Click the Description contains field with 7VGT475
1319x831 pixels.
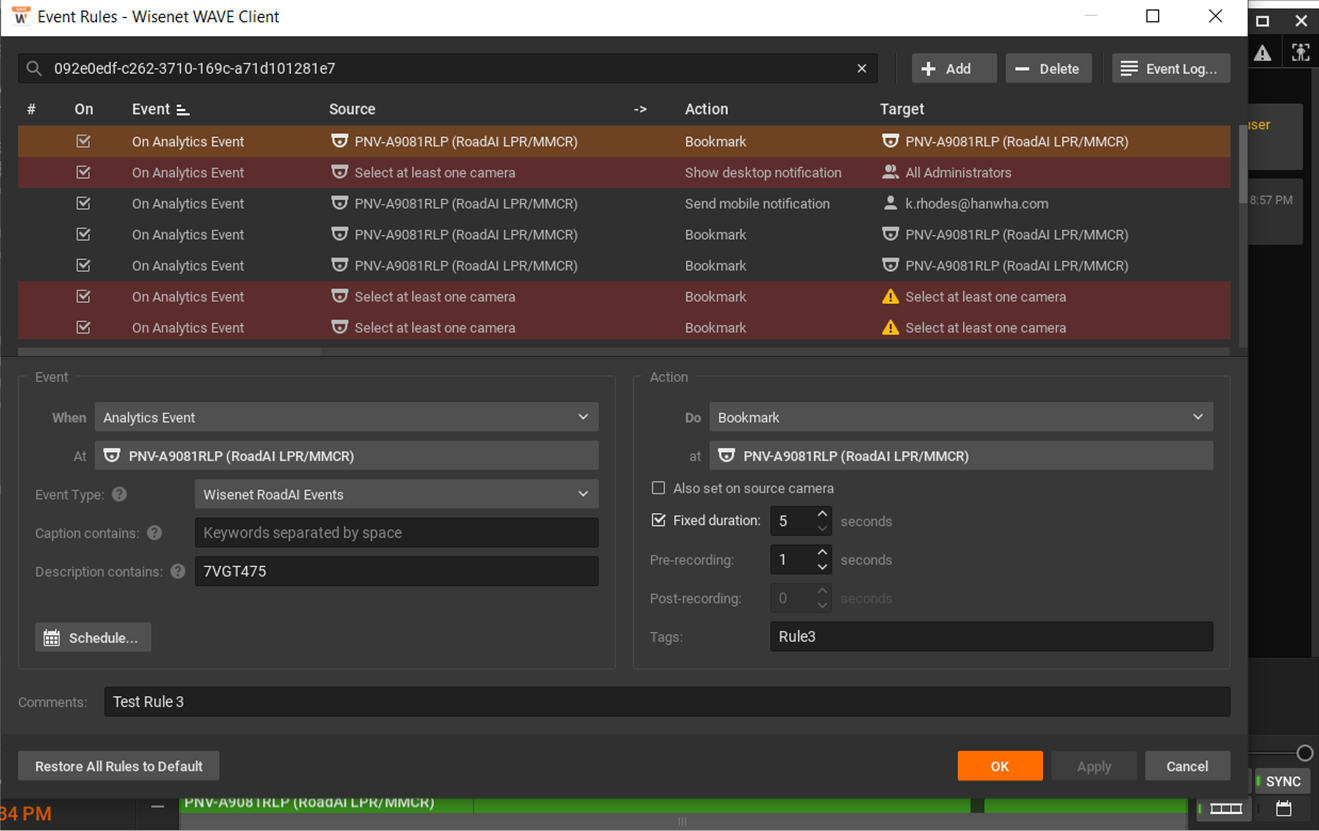[396, 572]
